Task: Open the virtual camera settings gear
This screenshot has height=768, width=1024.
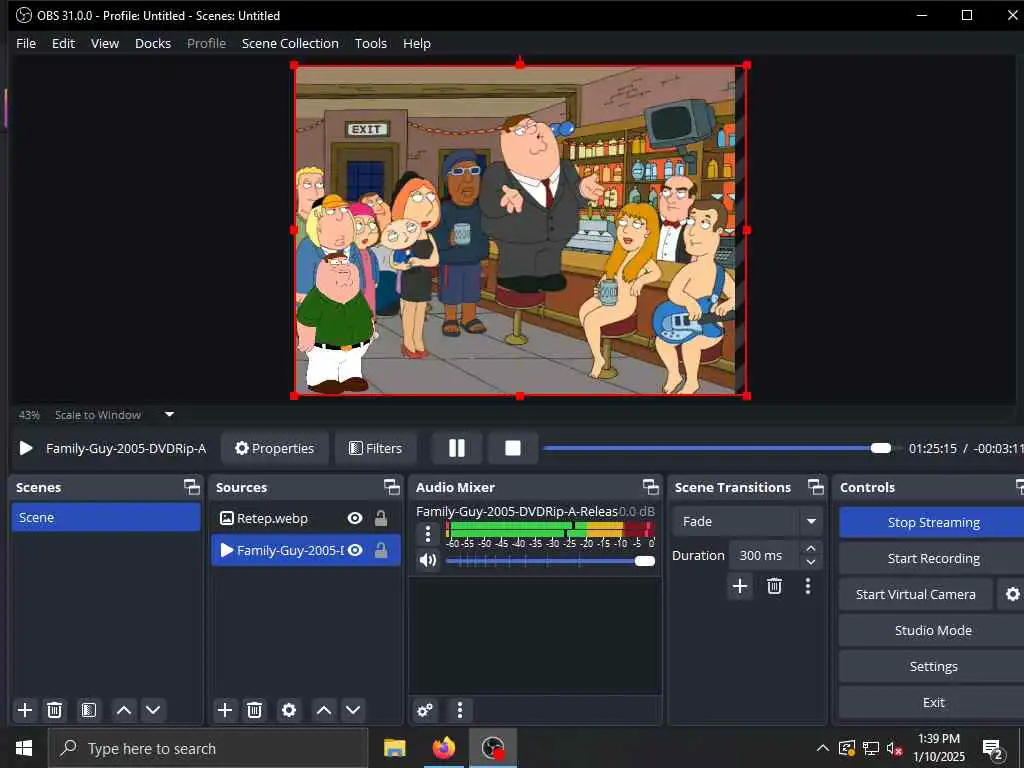Action: (1012, 594)
